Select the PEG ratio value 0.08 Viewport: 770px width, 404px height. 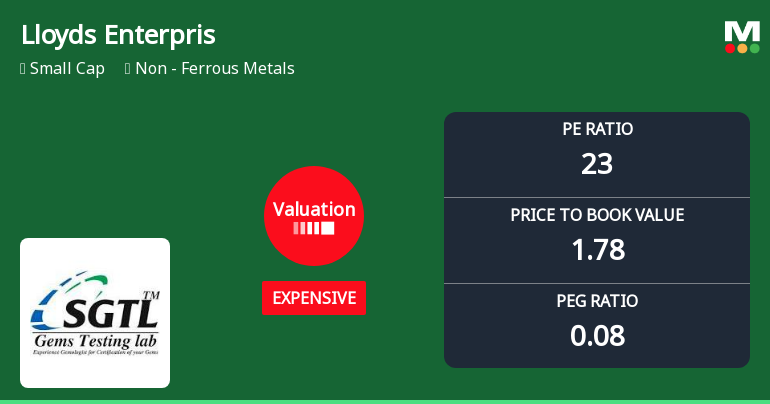point(597,335)
